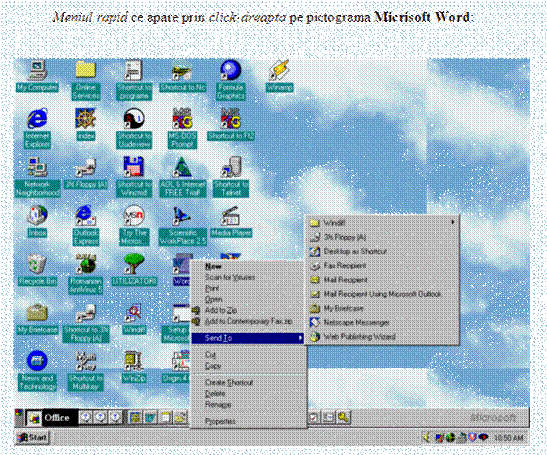Viewport: 547px width, 455px height.
Task: Choose Add to Zip menu entry
Action: click(248, 310)
